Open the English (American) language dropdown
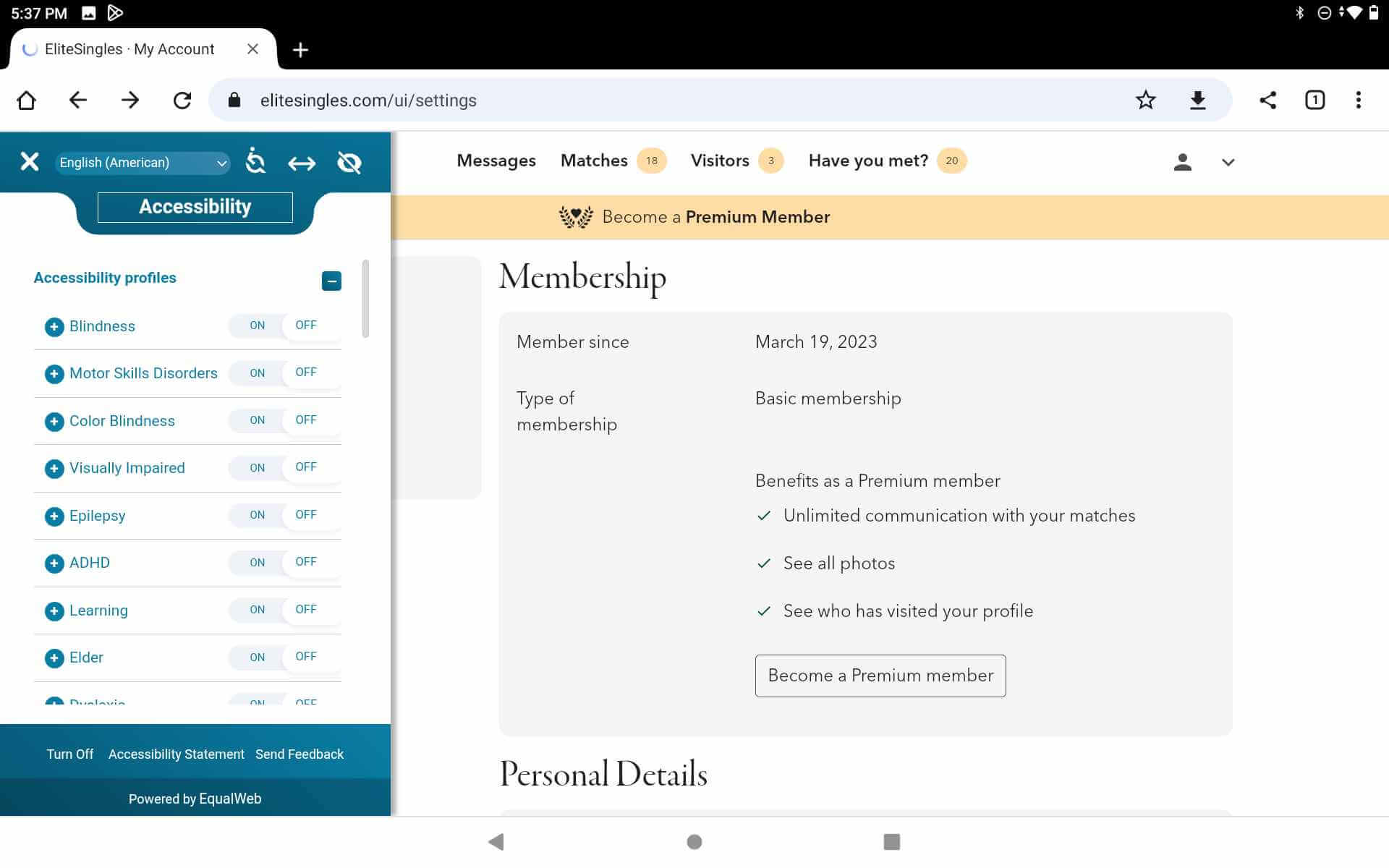 tap(143, 163)
